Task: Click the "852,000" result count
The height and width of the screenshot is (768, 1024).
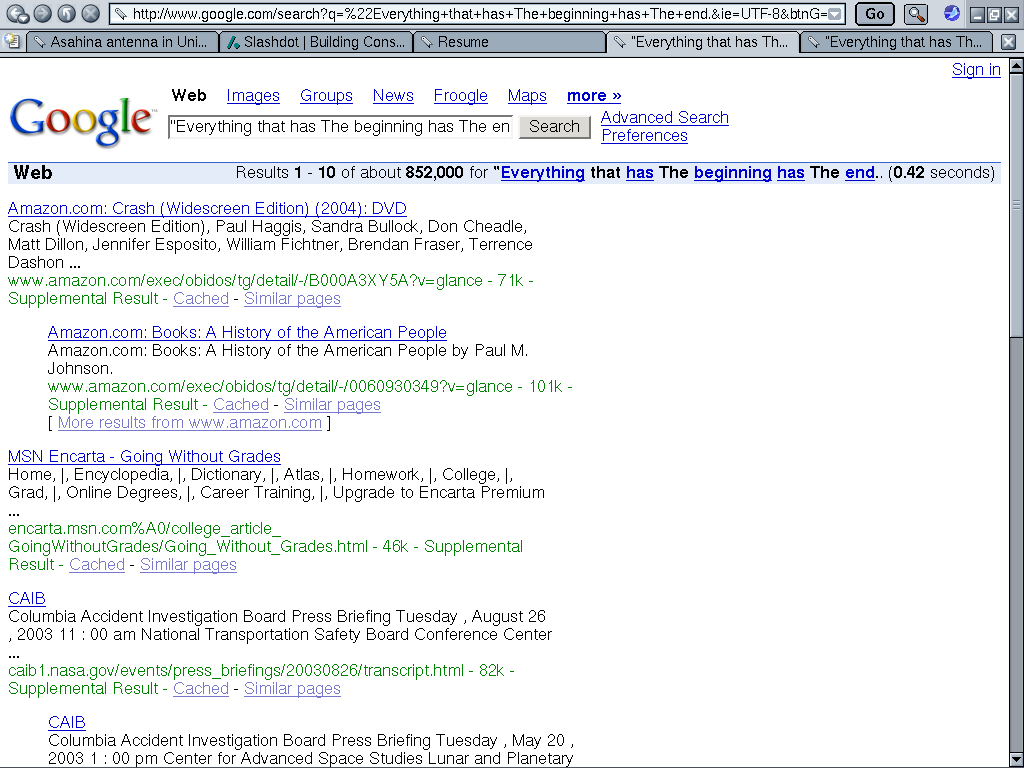Action: pyautogui.click(x=434, y=172)
